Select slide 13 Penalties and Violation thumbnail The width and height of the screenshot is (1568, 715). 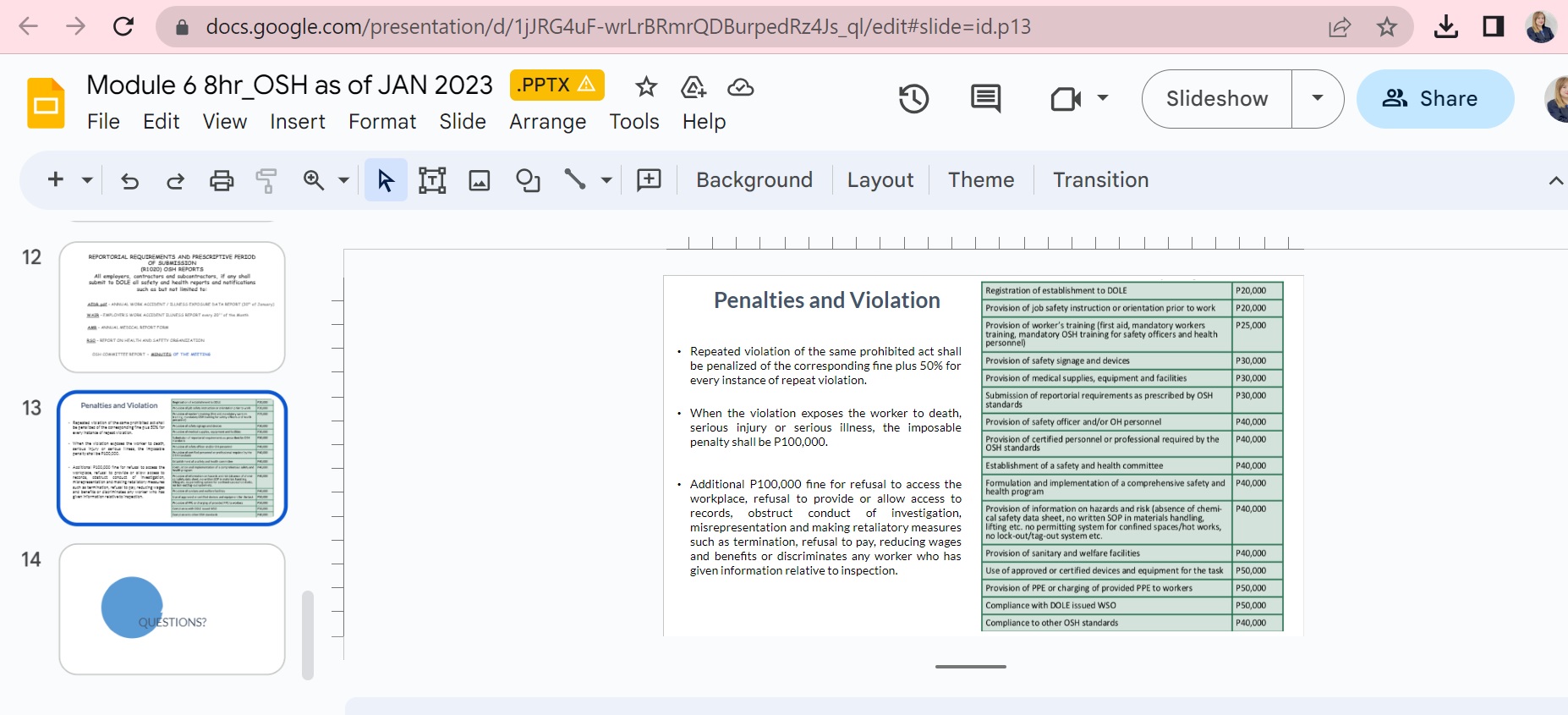click(173, 458)
